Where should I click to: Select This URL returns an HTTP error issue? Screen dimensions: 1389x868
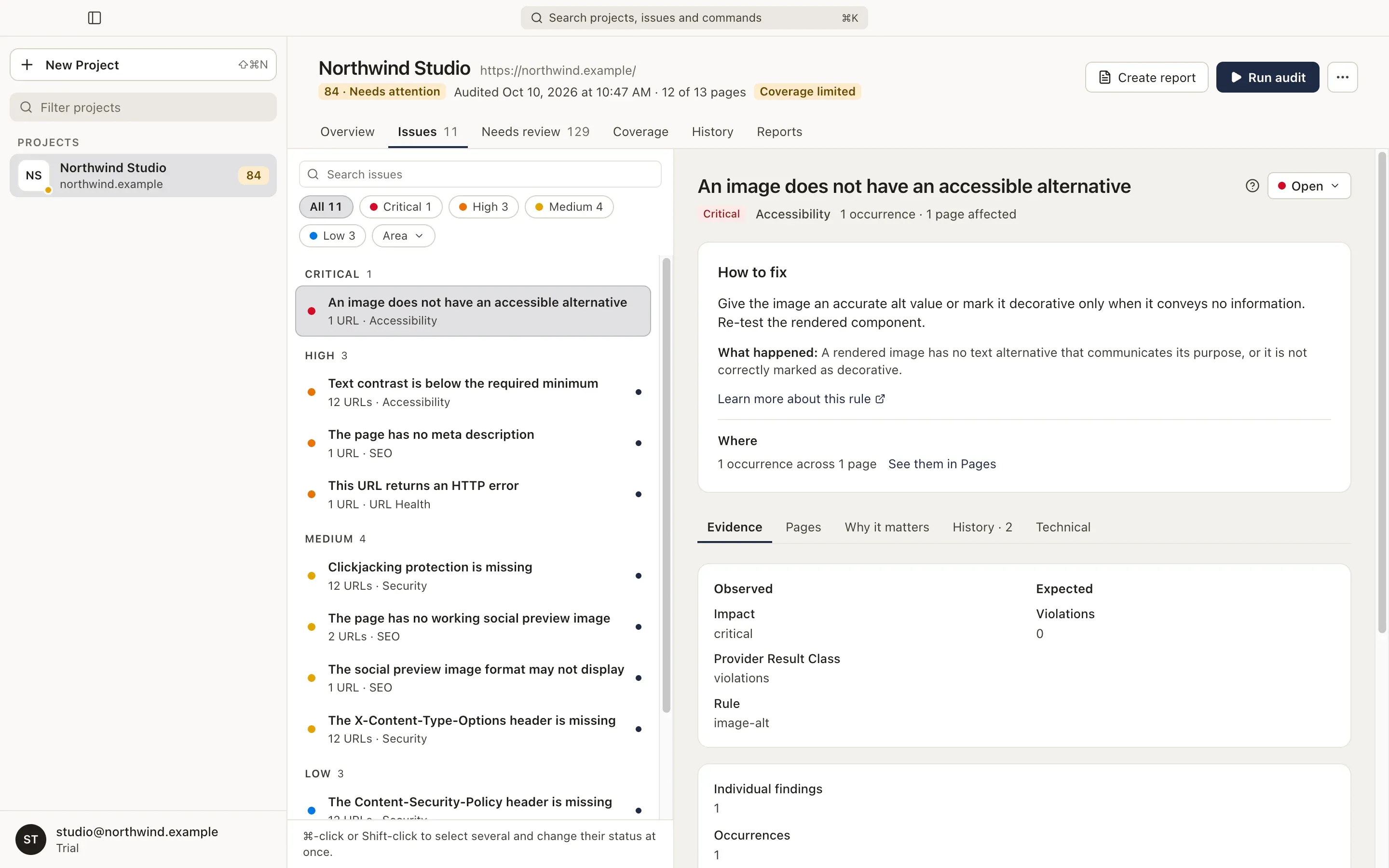point(473,494)
